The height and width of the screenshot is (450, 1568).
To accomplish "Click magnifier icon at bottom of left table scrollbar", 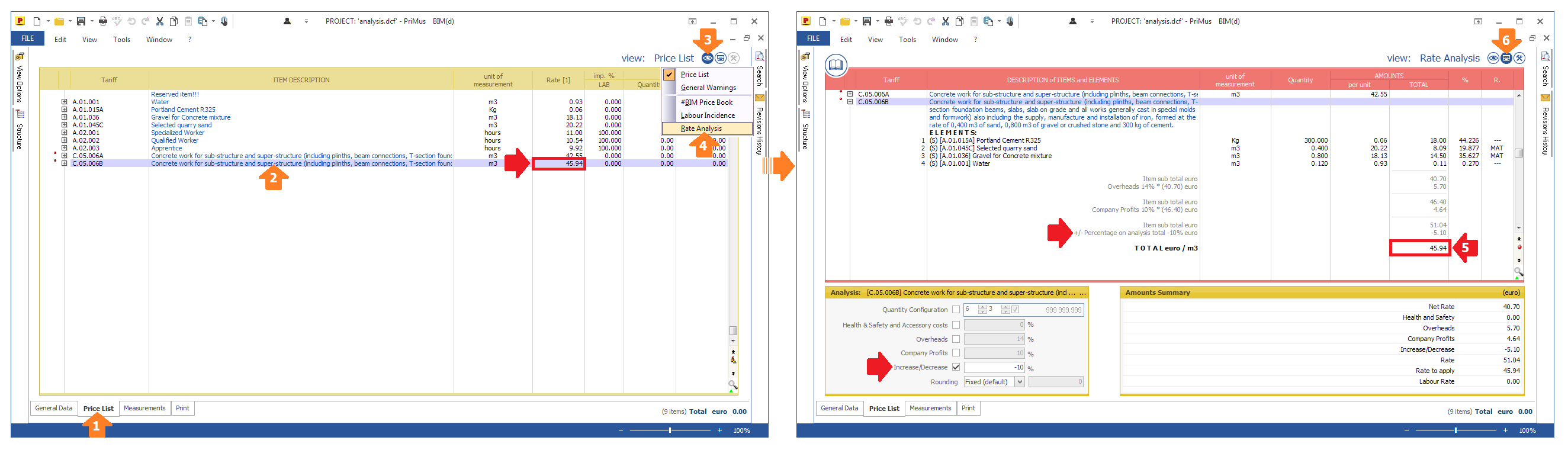I will coord(733,385).
